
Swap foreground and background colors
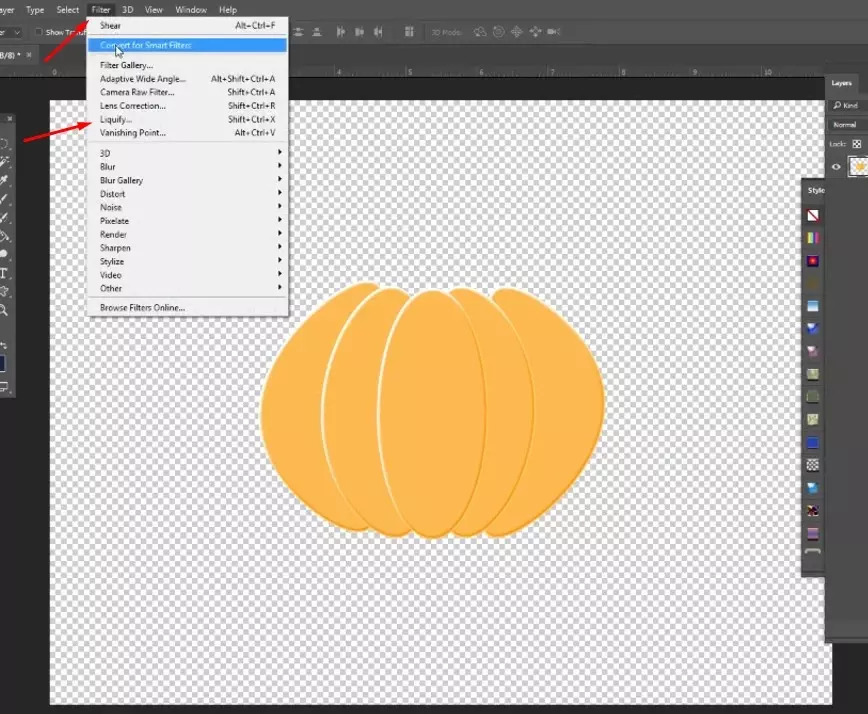3,345
